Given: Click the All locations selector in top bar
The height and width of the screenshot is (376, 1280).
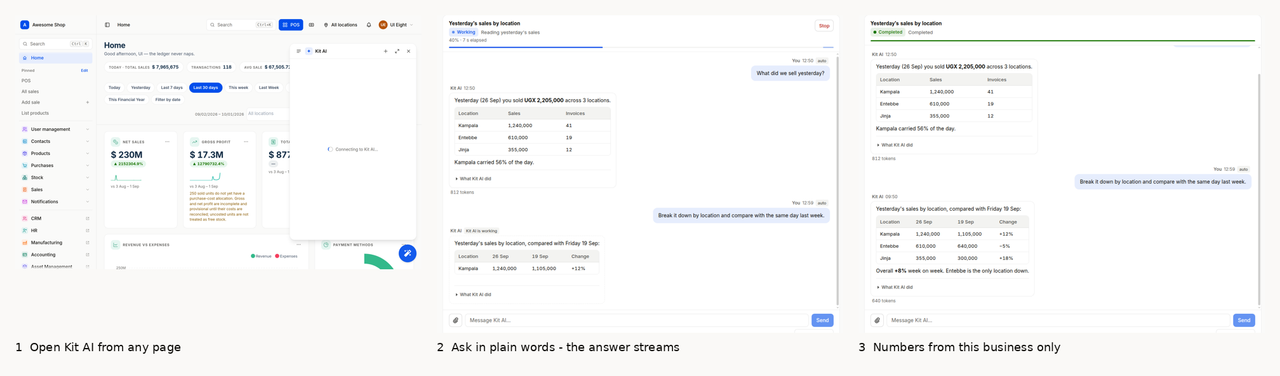Looking at the screenshot, I should click(x=340, y=24).
